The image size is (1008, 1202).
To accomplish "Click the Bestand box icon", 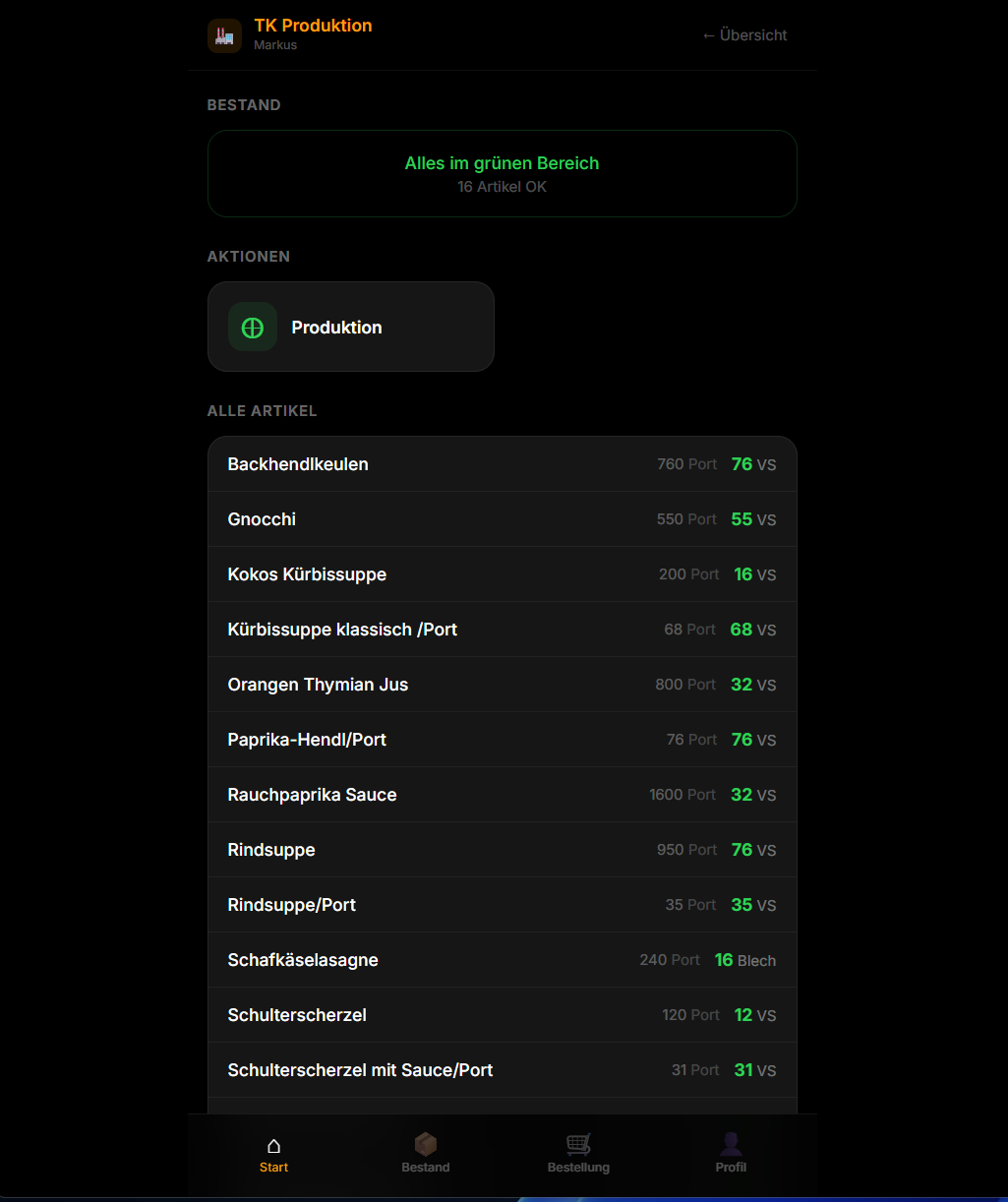I will pos(425,1144).
